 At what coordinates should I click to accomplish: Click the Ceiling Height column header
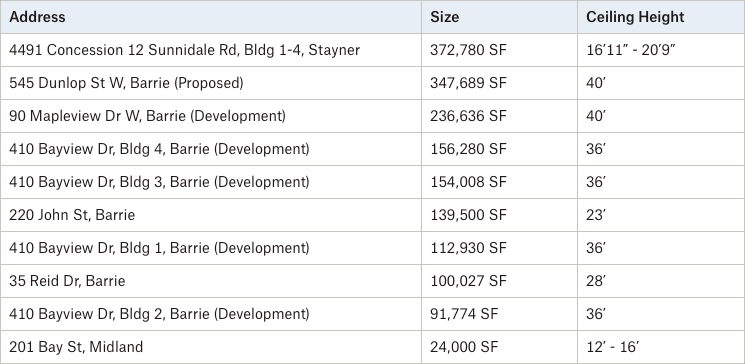635,17
